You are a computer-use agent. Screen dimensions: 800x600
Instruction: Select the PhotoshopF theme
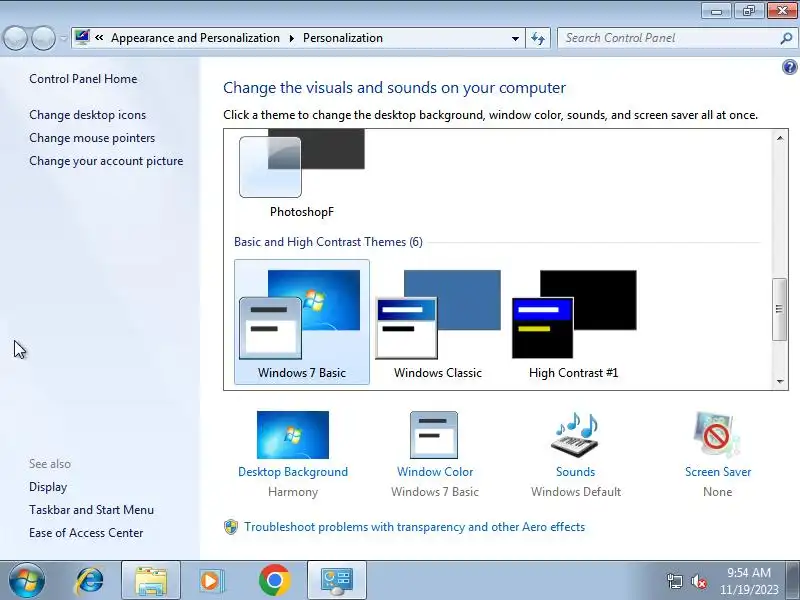click(x=302, y=173)
